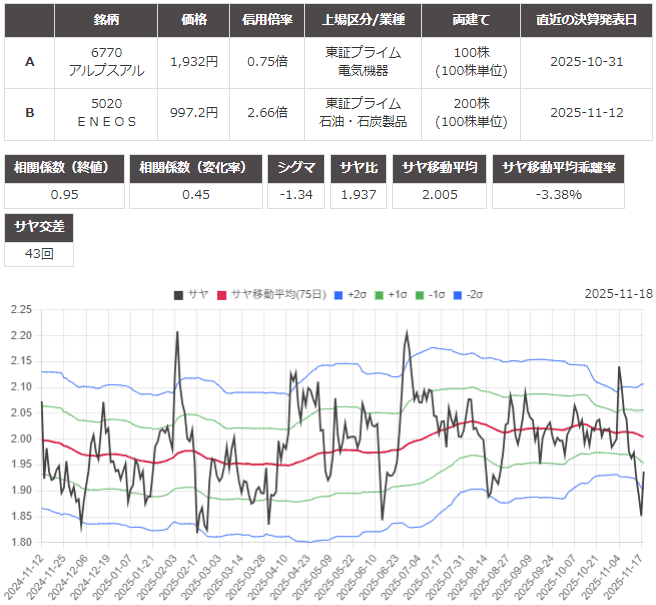Click the サヤ移動平均乖離率 label

pos(571,167)
